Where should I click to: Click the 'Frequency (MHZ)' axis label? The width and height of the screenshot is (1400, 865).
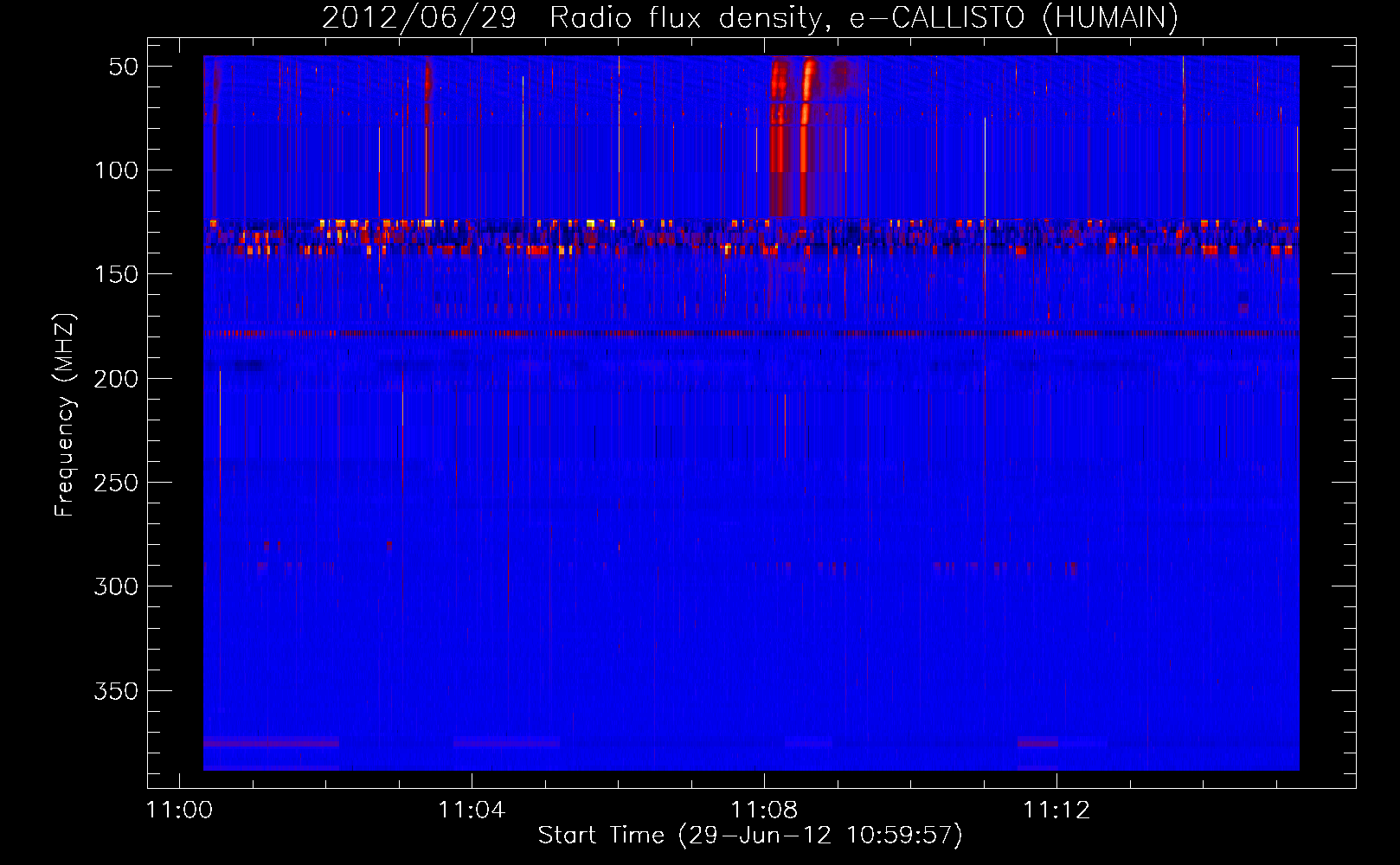point(65,414)
